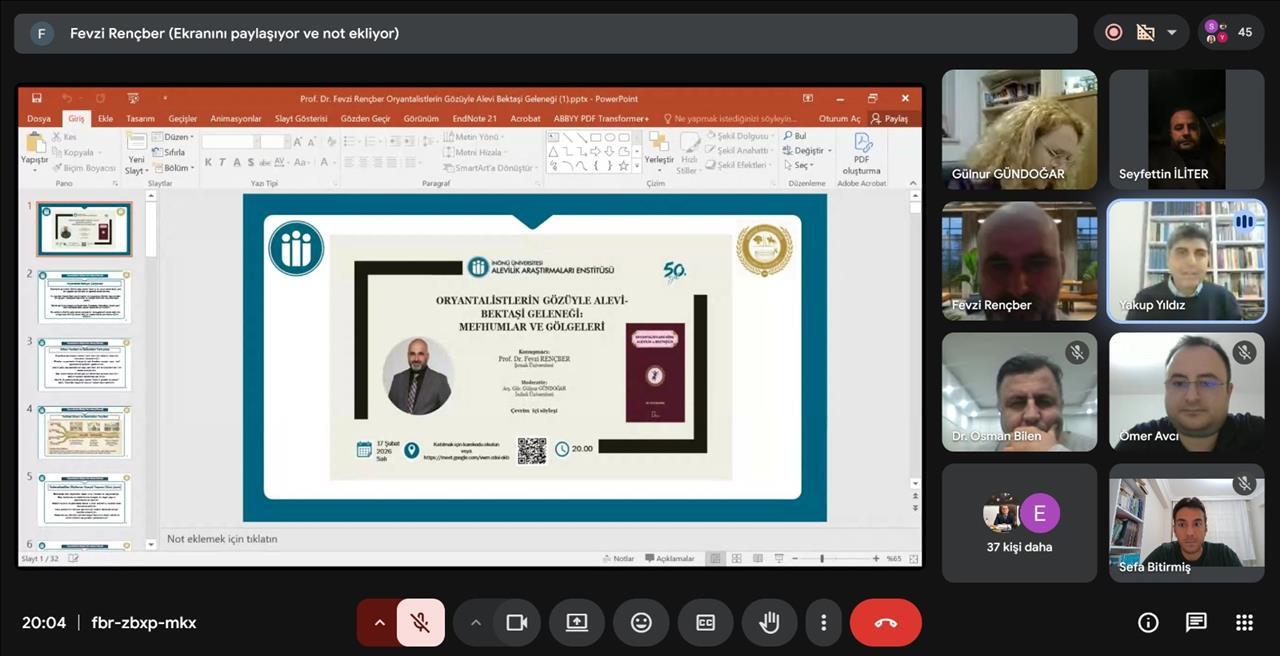Click the '37 kişi daha' tile
The width and height of the screenshot is (1280, 656).
coord(1019,523)
